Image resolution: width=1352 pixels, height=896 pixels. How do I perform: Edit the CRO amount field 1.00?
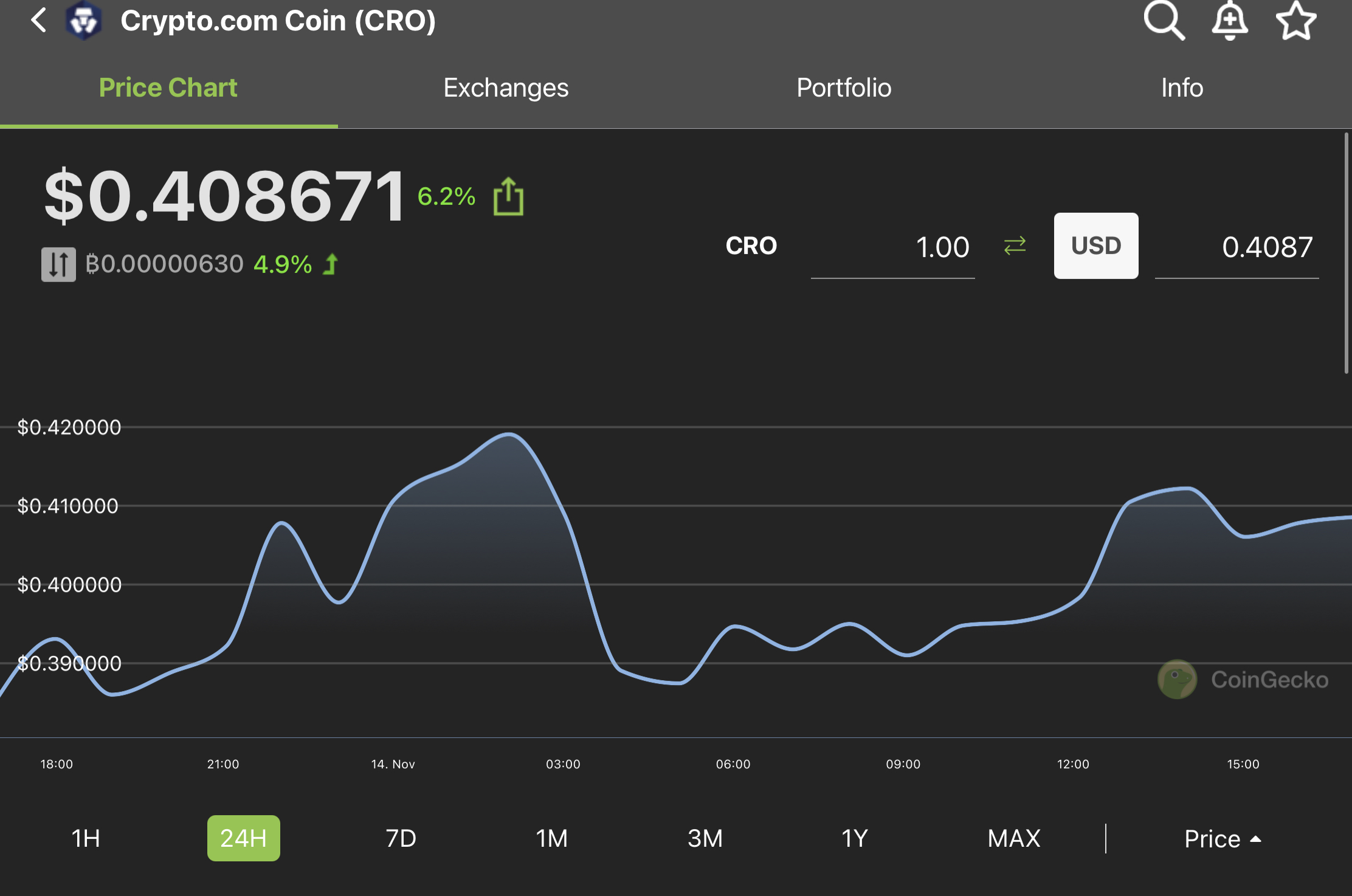(893, 247)
